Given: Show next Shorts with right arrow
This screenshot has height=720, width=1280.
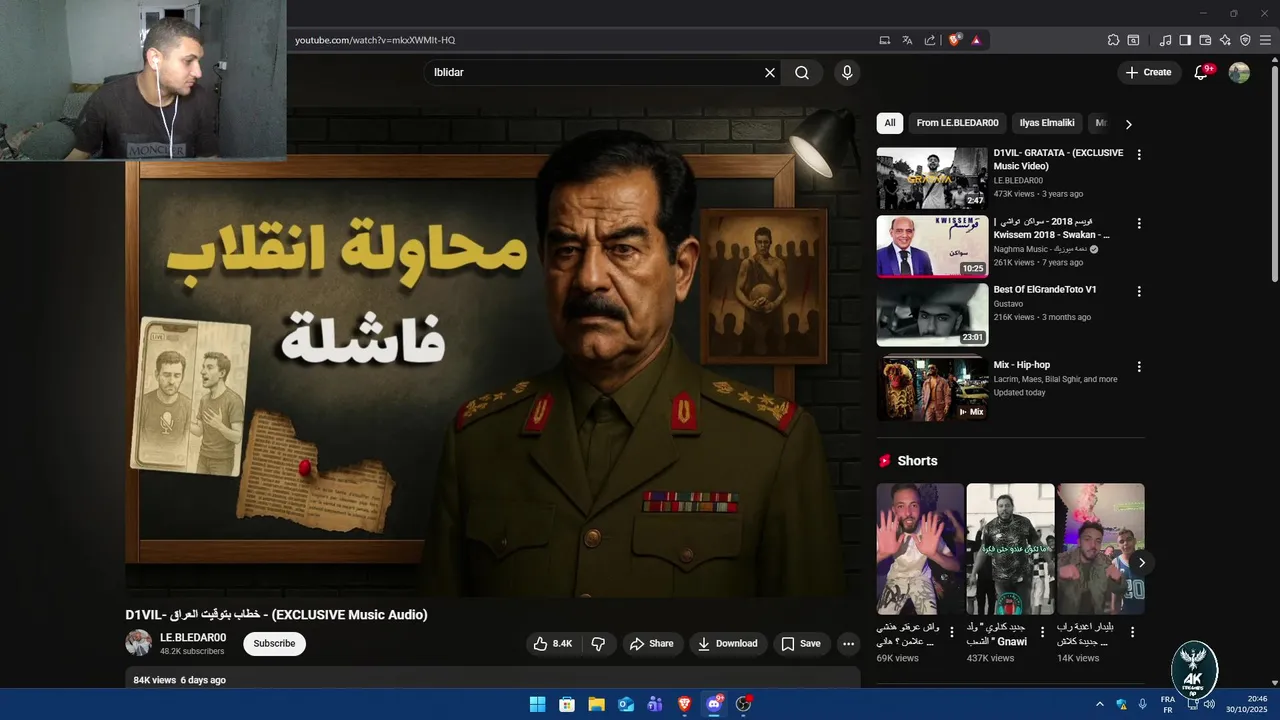Looking at the screenshot, I should 1141,563.
